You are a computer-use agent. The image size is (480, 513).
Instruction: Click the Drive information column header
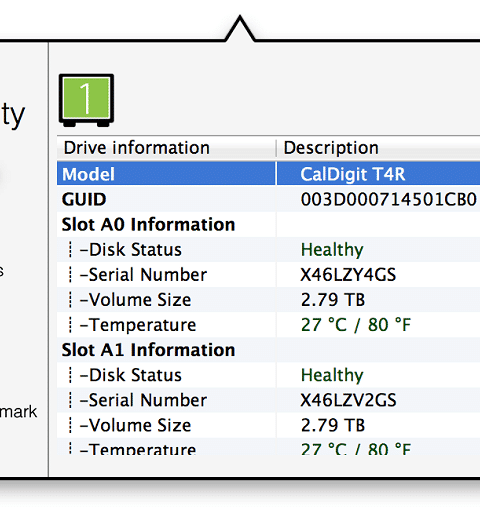coord(137,148)
